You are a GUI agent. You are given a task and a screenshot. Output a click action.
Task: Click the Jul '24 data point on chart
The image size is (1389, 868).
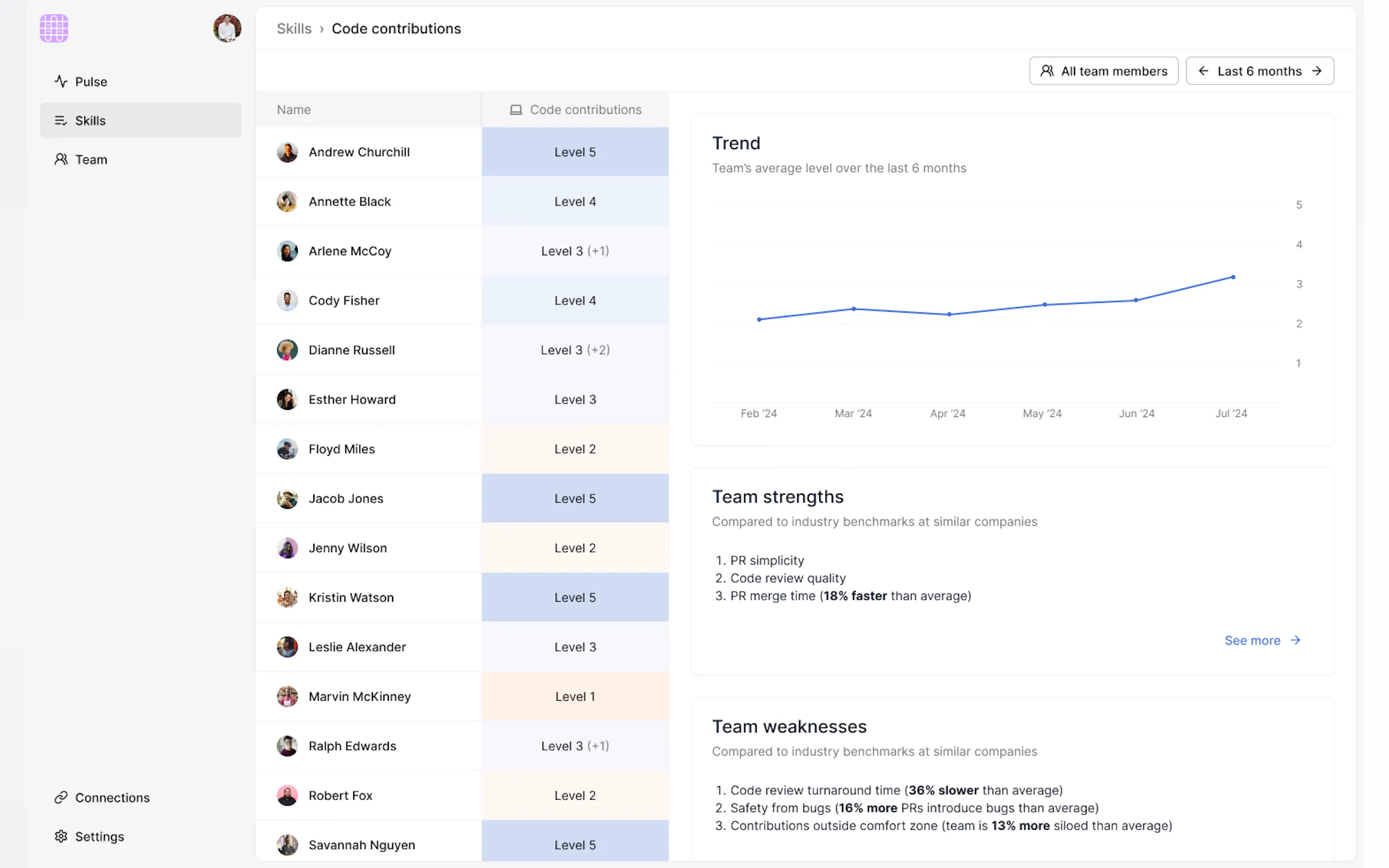[1233, 277]
